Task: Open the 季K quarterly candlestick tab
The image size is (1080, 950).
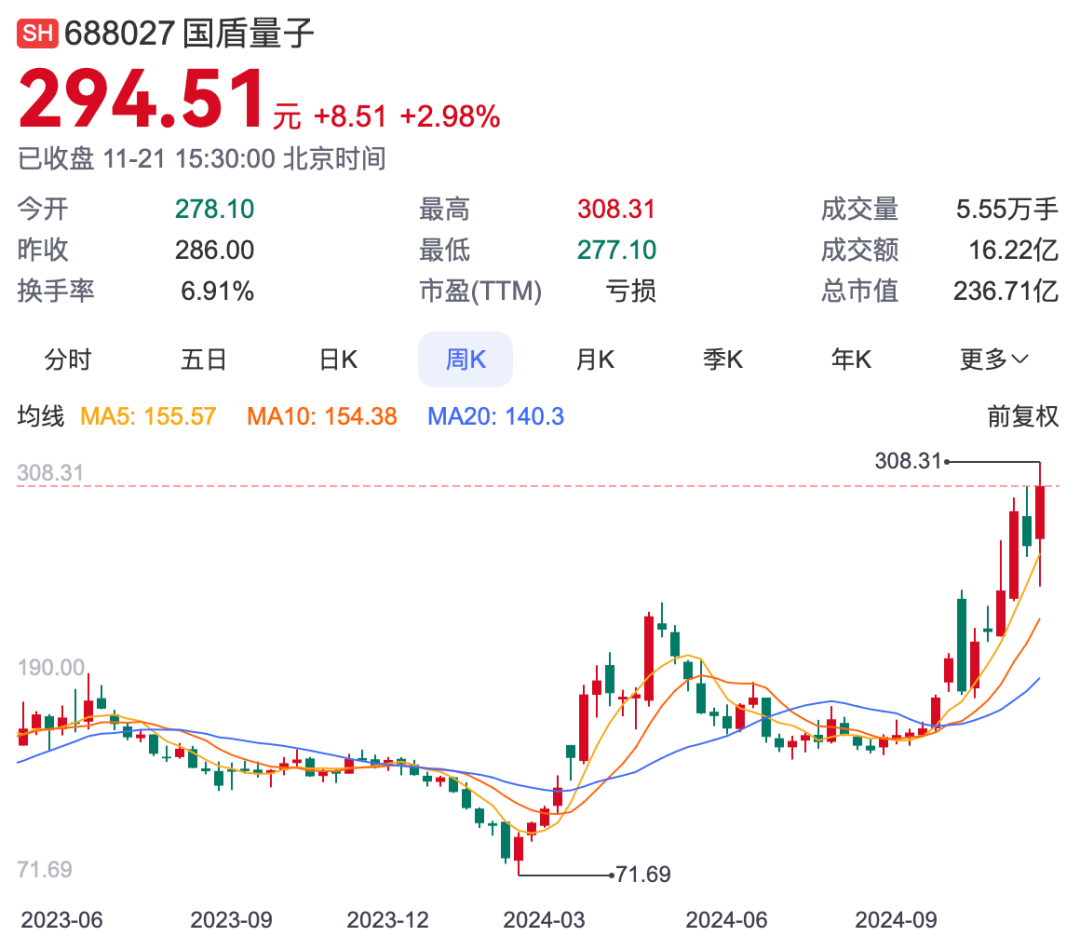Action: [x=723, y=360]
